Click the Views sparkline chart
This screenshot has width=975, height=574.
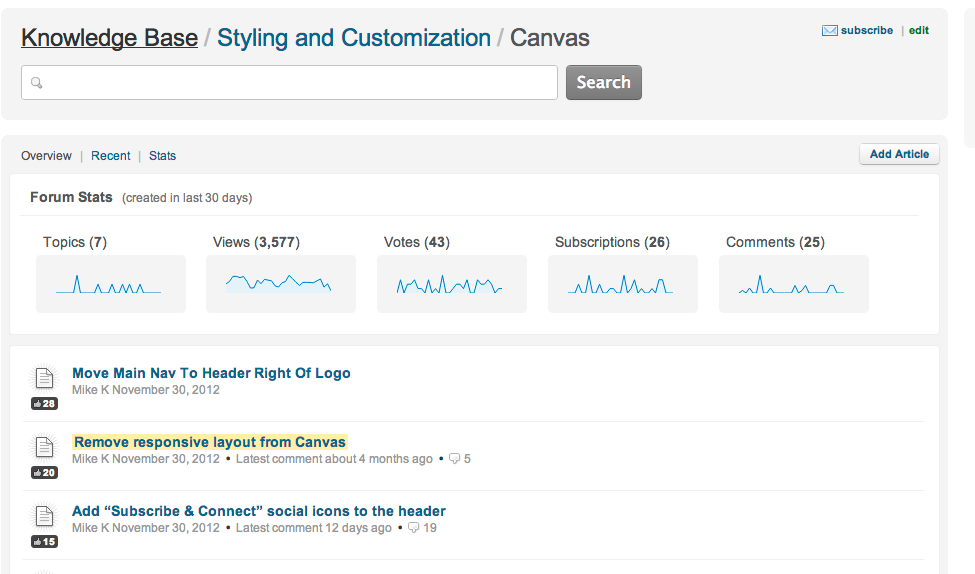[280, 284]
